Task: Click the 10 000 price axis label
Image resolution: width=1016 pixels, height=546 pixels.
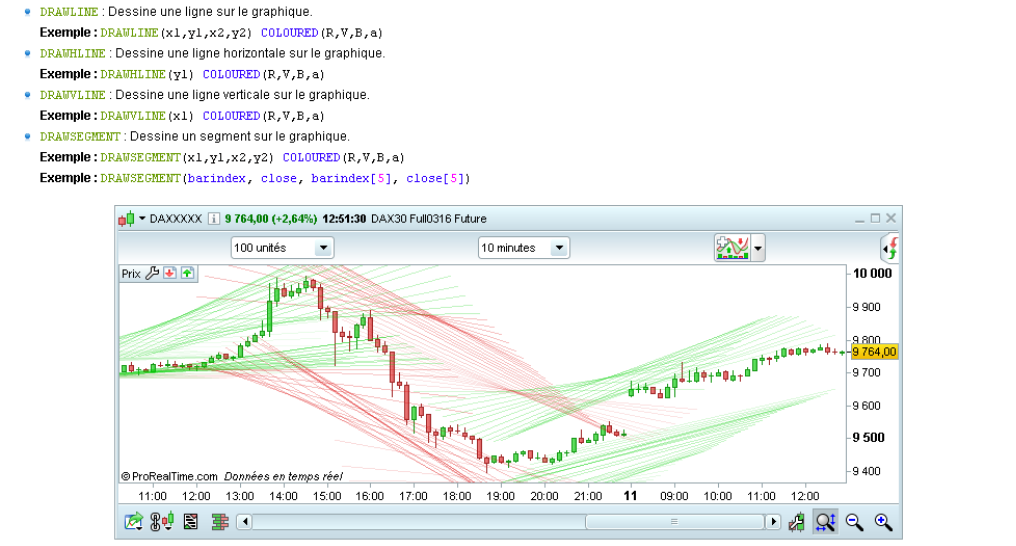Action: (x=873, y=273)
